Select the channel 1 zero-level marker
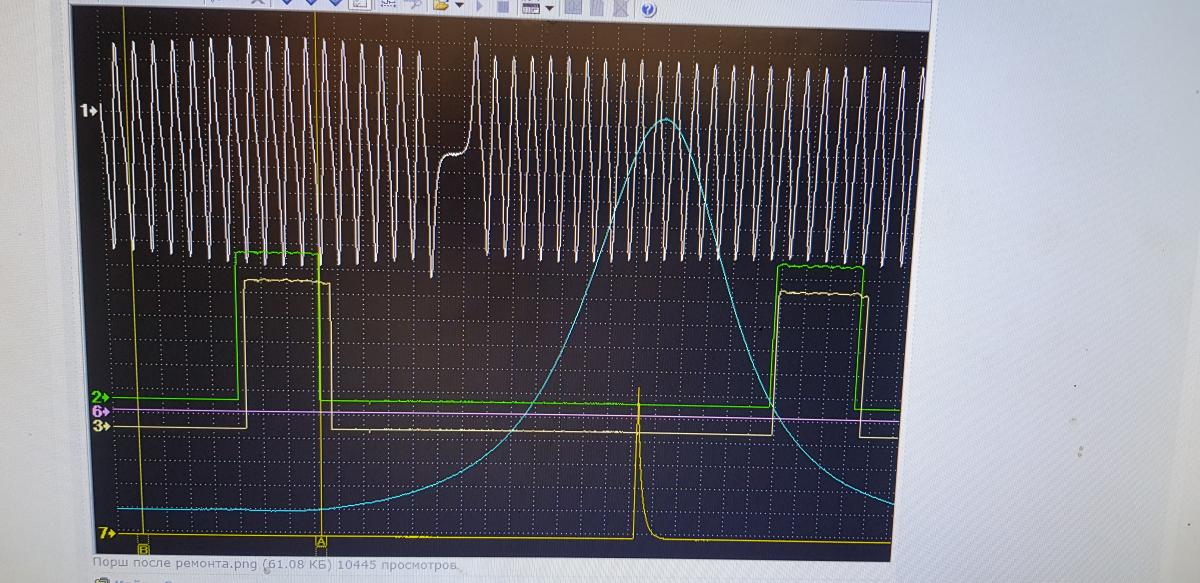The width and height of the screenshot is (1200, 583). point(90,110)
